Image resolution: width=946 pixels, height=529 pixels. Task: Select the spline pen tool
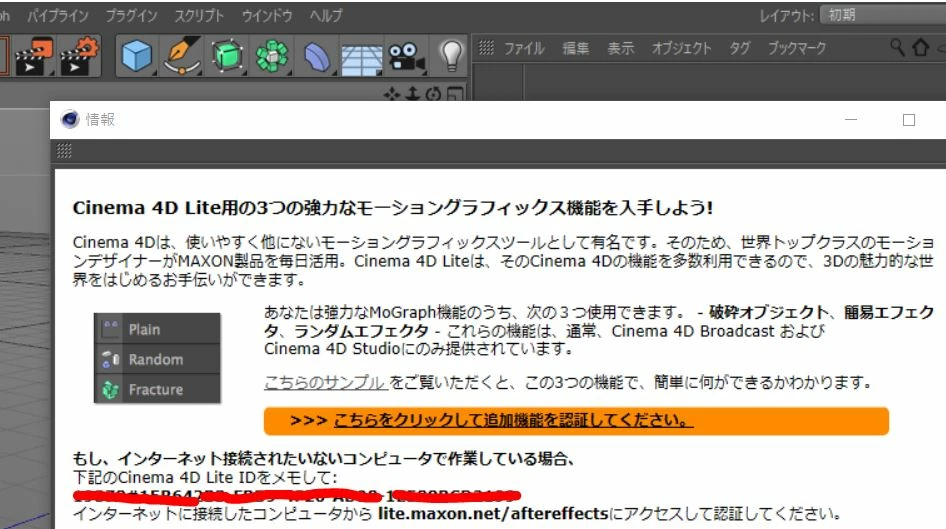coord(182,55)
